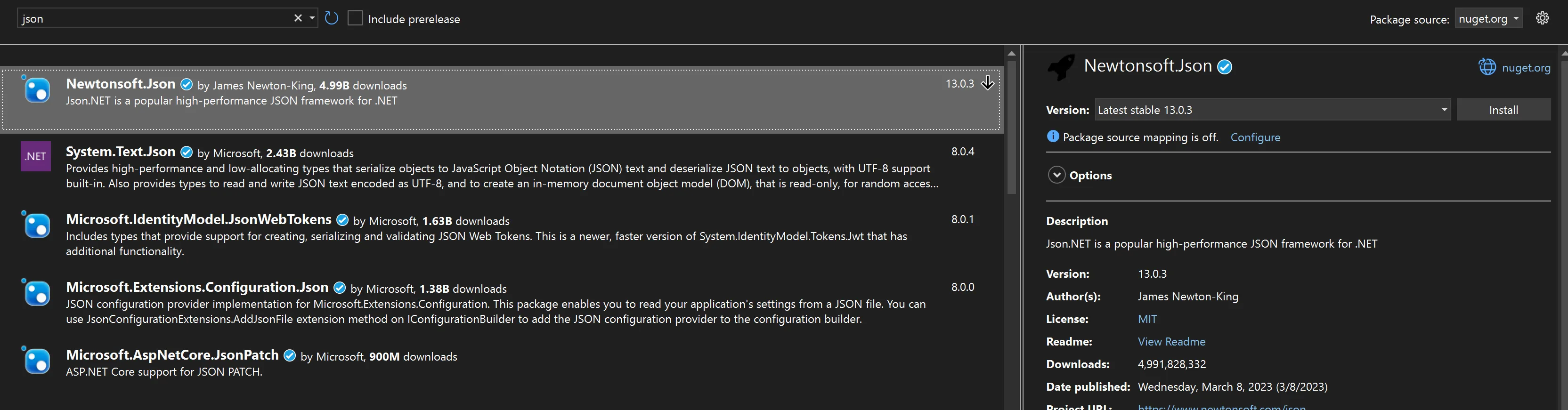Click the Newtonsoft.Json download arrow icon

click(x=987, y=83)
